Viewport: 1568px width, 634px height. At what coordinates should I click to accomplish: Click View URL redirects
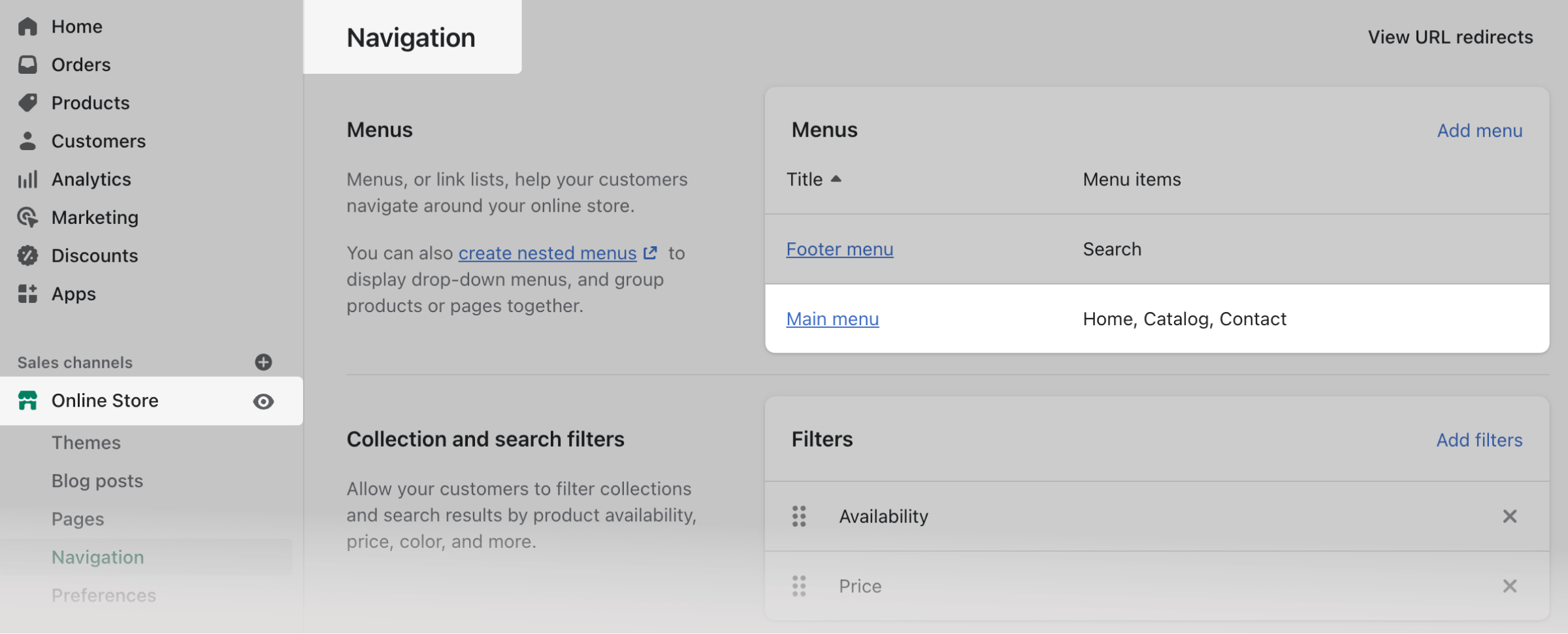[x=1450, y=37]
